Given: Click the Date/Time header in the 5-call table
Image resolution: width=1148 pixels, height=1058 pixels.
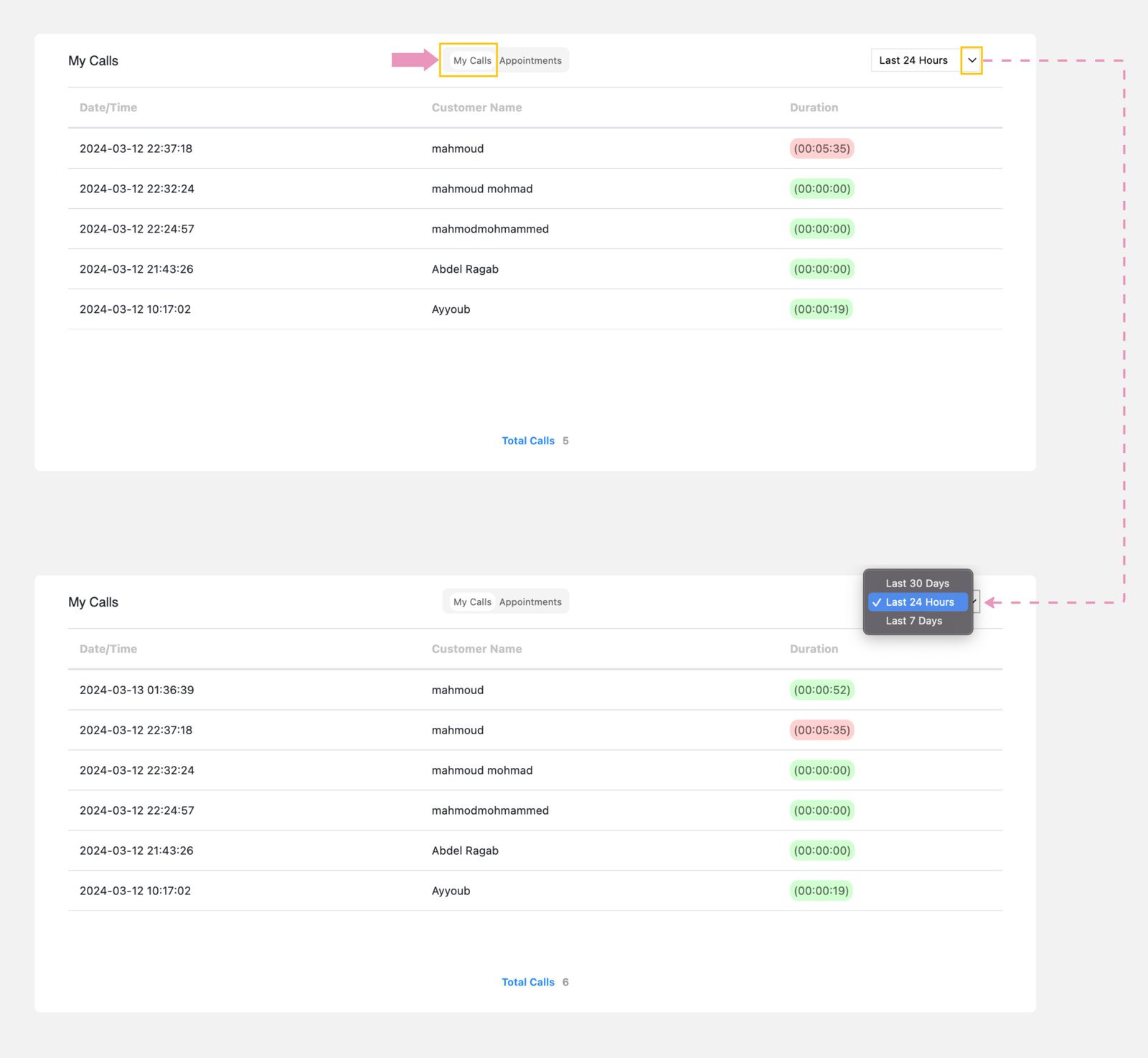Looking at the screenshot, I should (x=108, y=108).
